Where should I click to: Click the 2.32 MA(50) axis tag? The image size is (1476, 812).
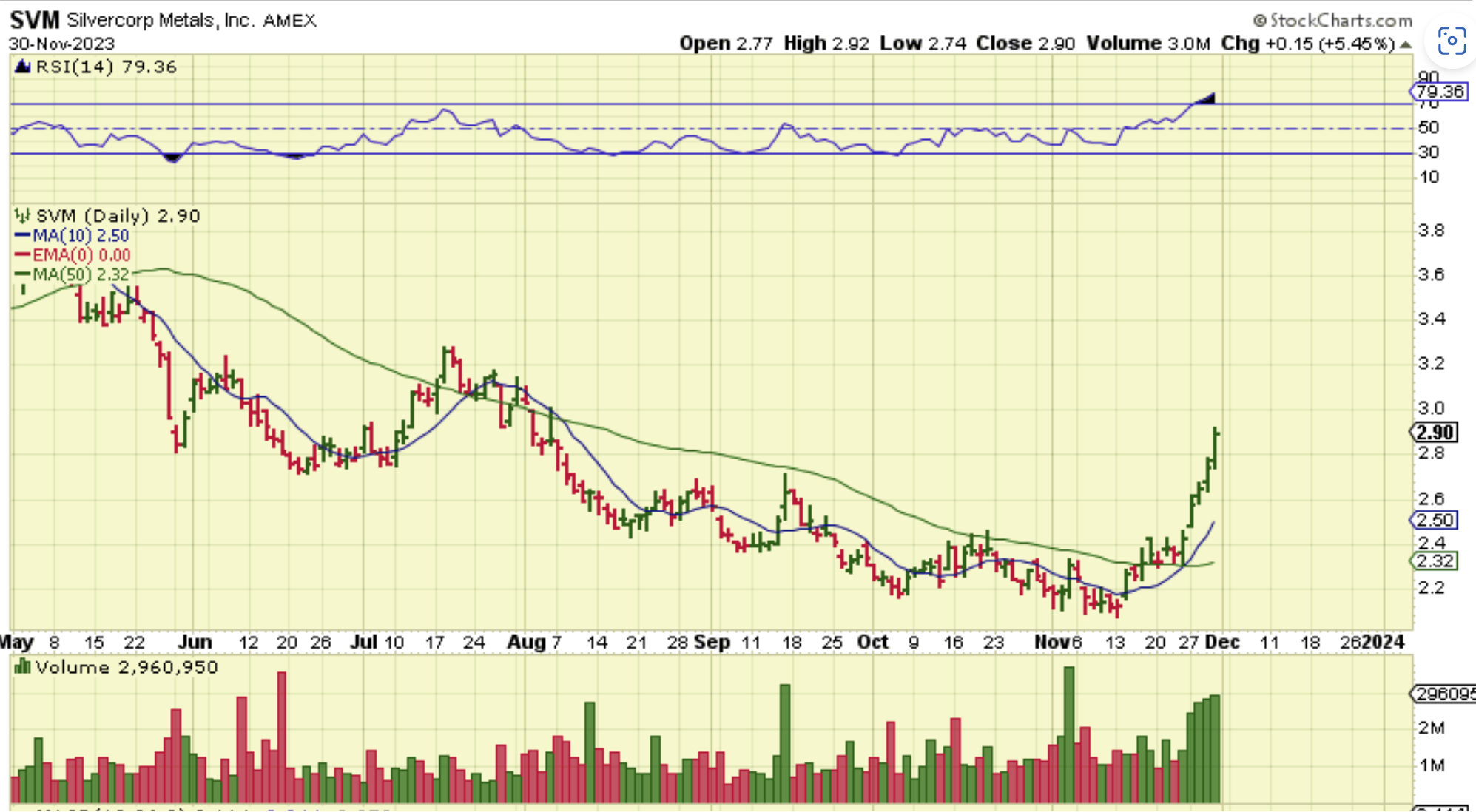(1435, 561)
